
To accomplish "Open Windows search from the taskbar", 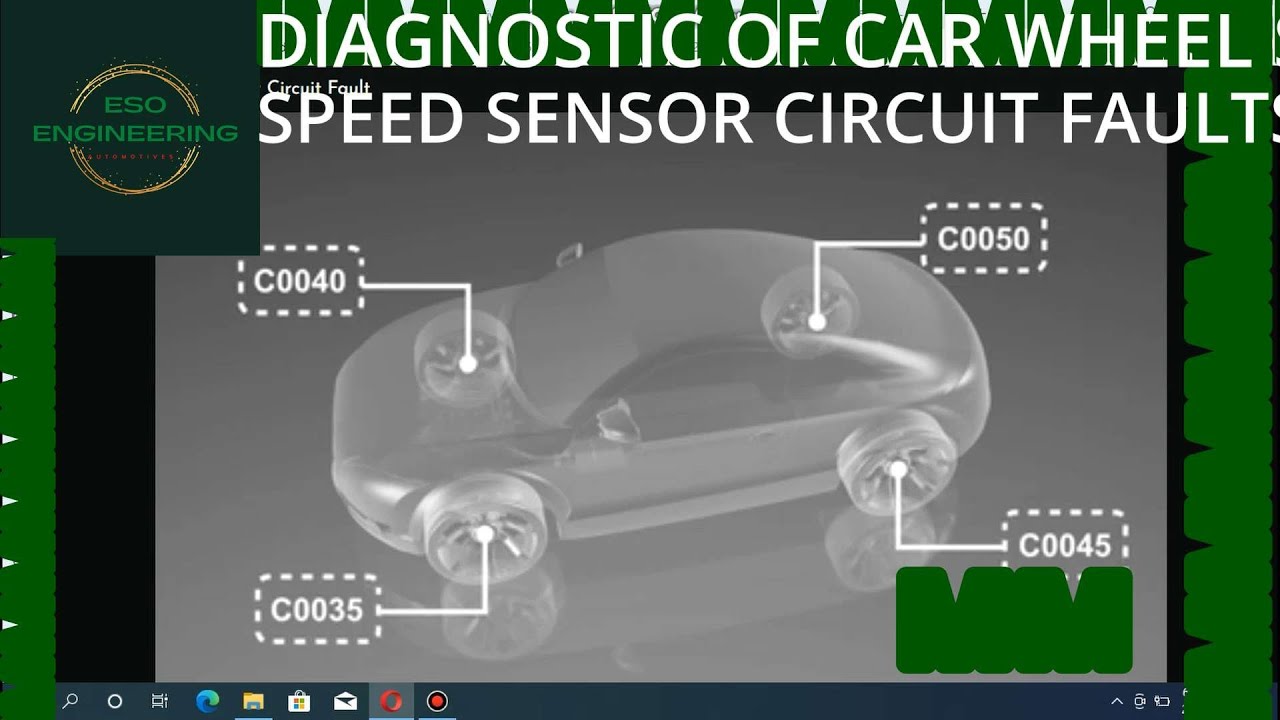I will pyautogui.click(x=70, y=701).
